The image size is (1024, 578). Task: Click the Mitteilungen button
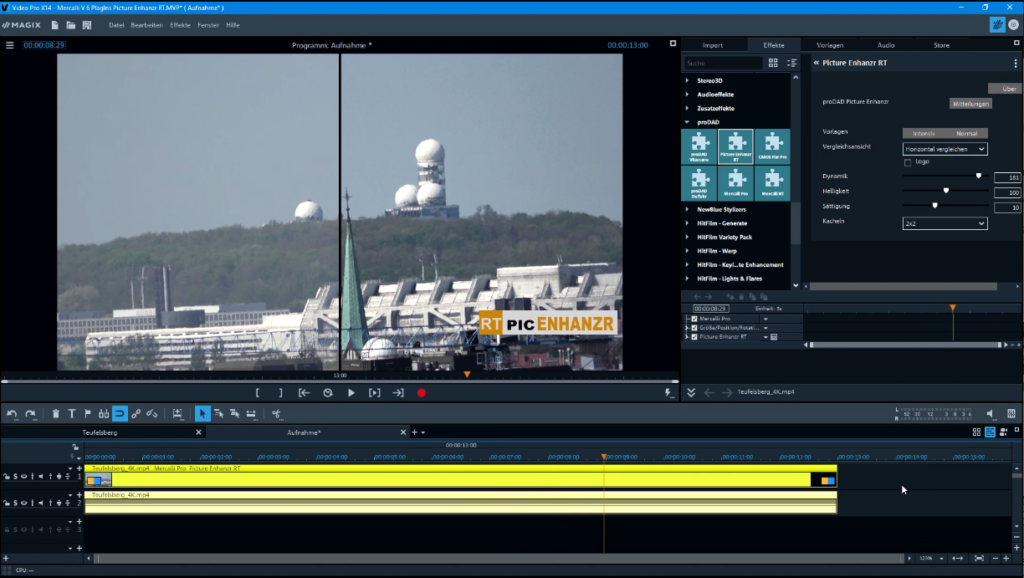[971, 104]
